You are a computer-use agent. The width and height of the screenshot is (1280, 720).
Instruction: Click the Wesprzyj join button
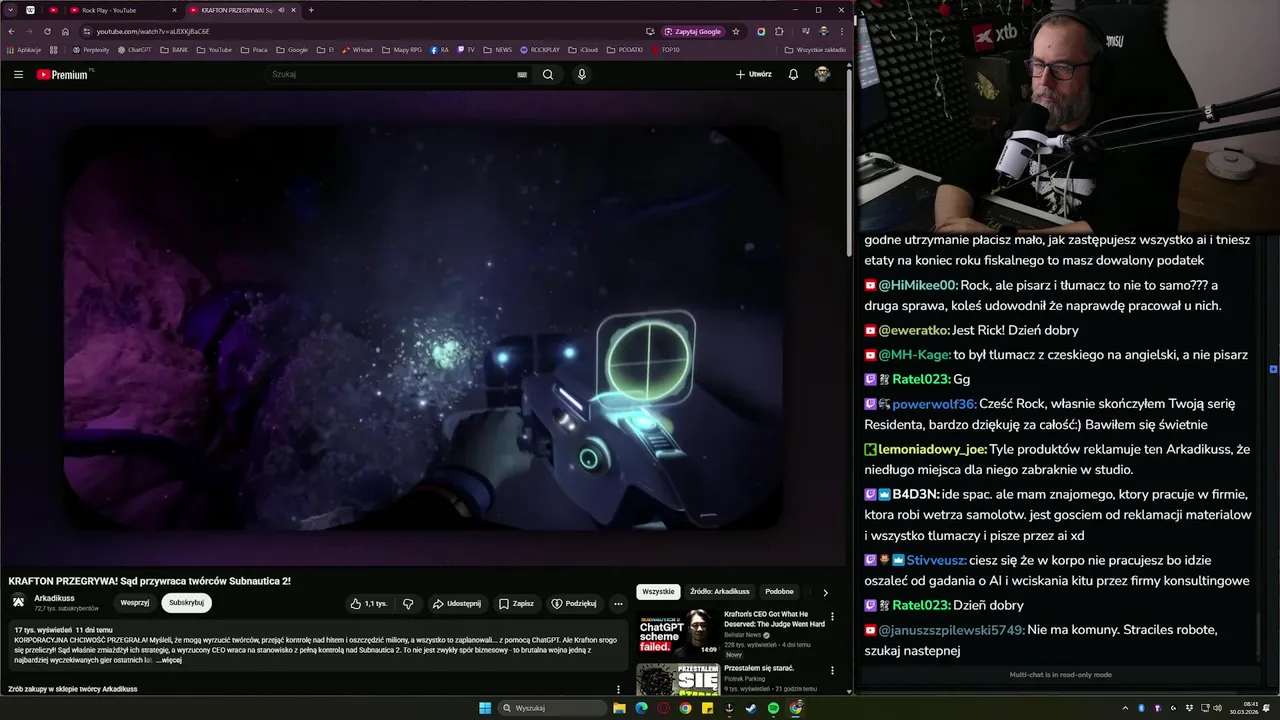click(135, 603)
